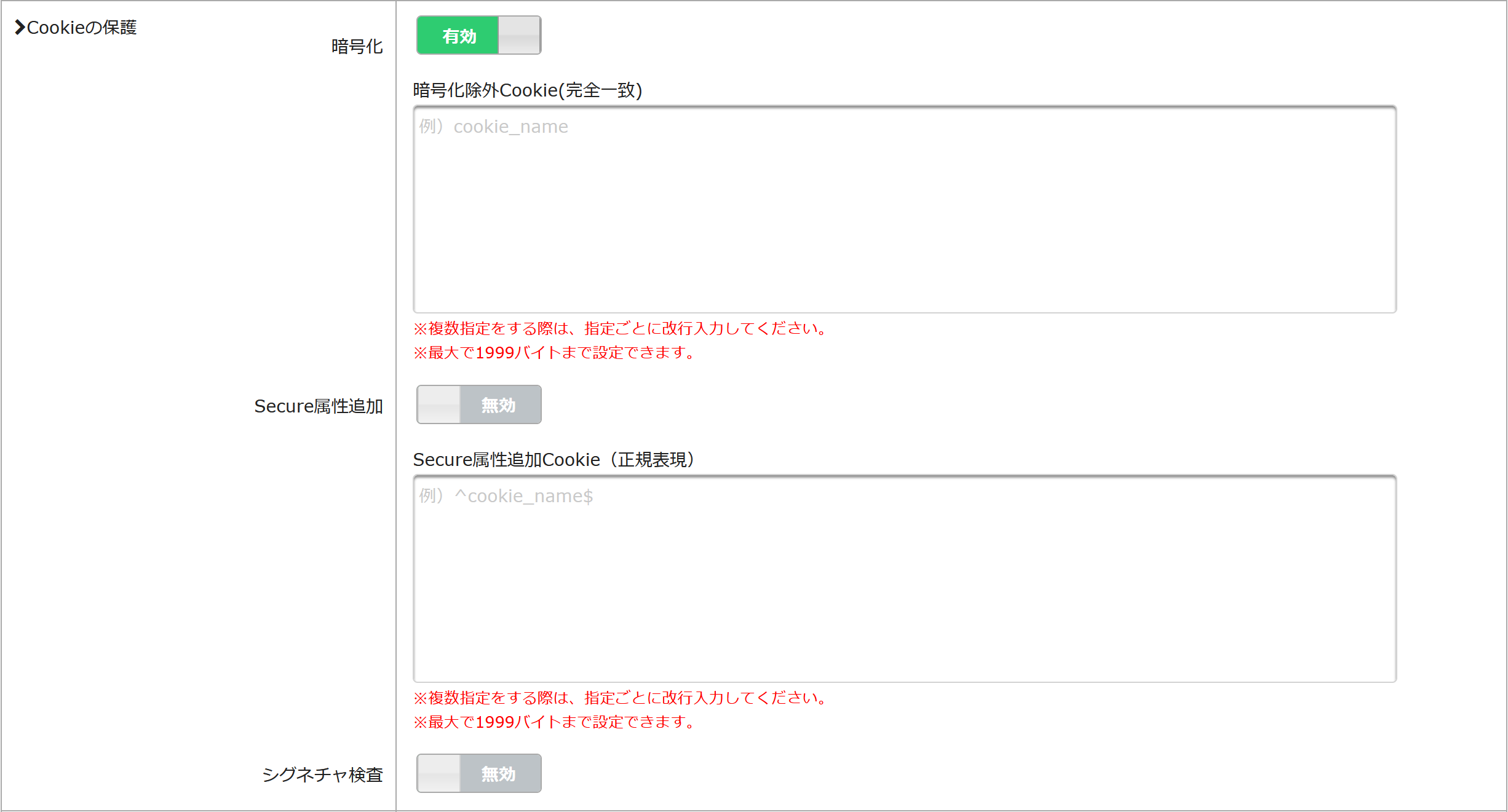The width and height of the screenshot is (1508, 812).
Task: Turn on the シグネチャ検査 toggle
Action: [478, 773]
